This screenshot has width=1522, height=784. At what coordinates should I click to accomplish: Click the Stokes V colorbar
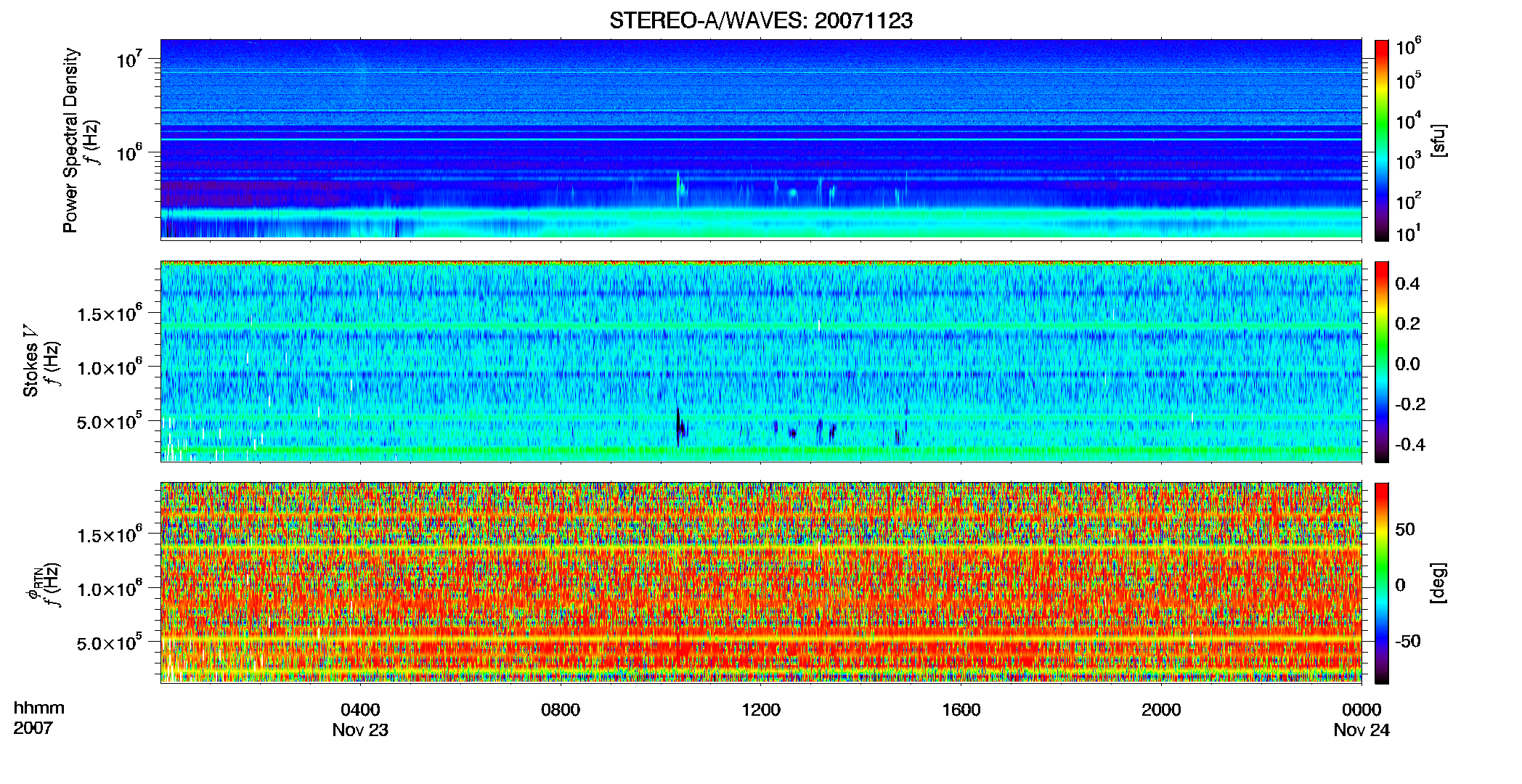(x=1381, y=362)
